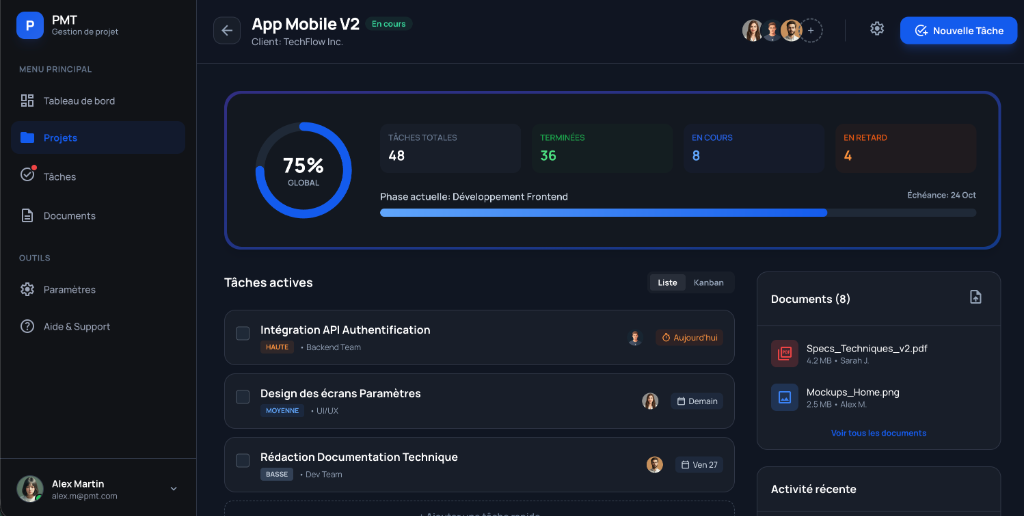Go to Tableau de bord
The width and height of the screenshot is (1024, 516).
(x=78, y=101)
